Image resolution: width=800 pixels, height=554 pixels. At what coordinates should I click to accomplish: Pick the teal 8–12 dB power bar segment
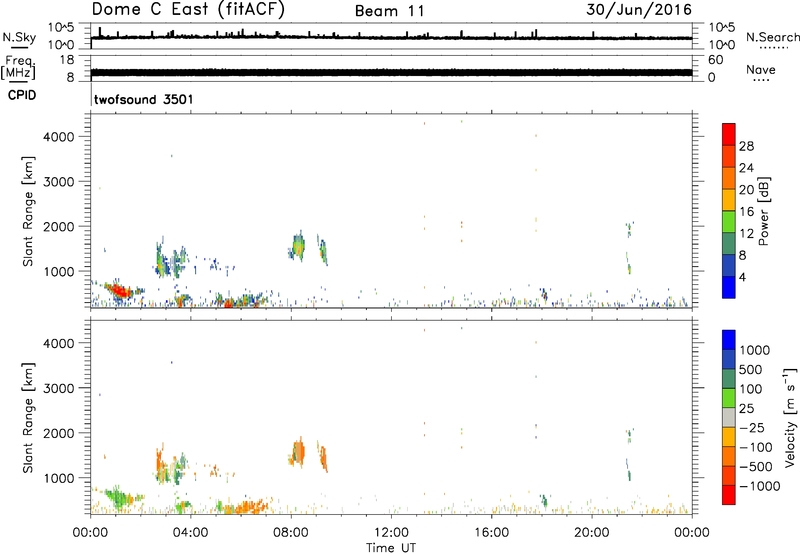click(x=729, y=244)
